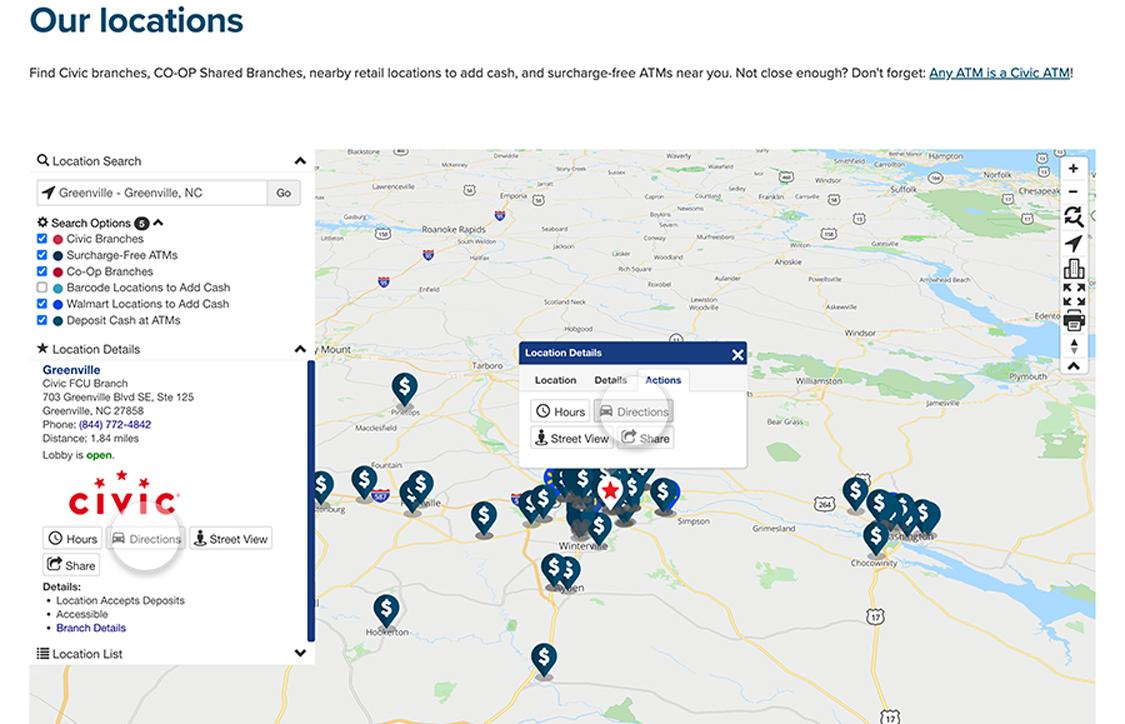Click the 'Lobby is open.' status text

78,455
